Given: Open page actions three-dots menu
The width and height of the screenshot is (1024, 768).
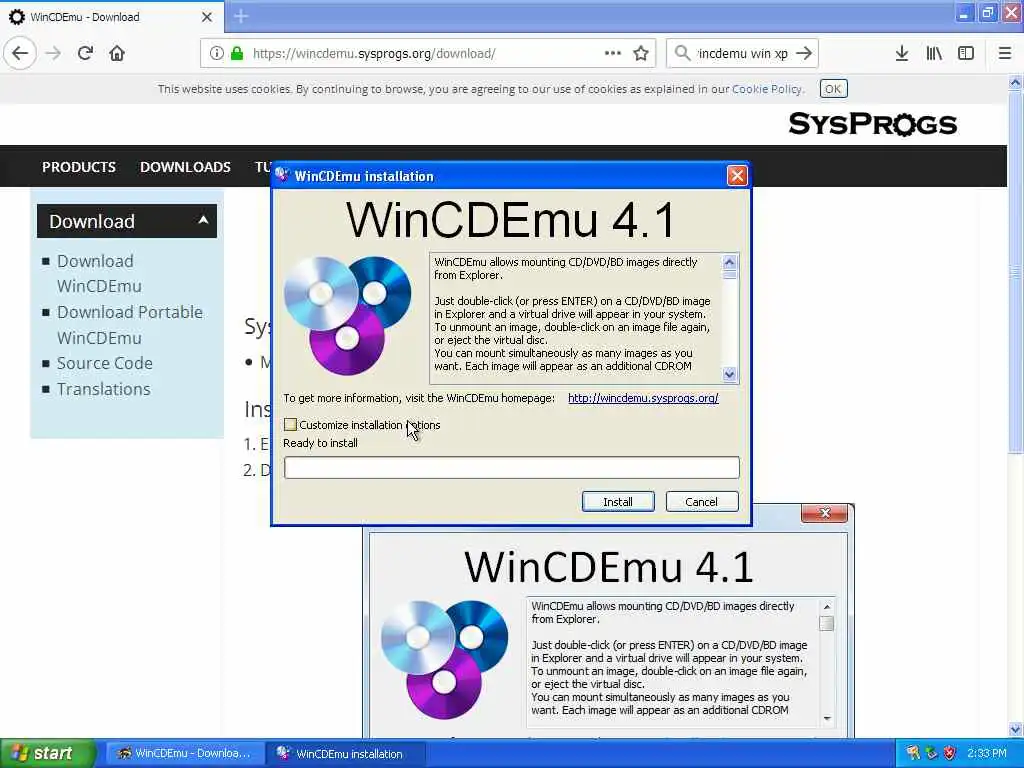Looking at the screenshot, I should click(613, 54).
